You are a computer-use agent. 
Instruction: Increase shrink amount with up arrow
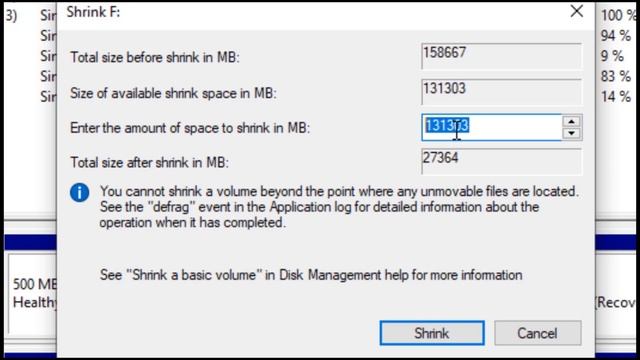click(x=571, y=122)
